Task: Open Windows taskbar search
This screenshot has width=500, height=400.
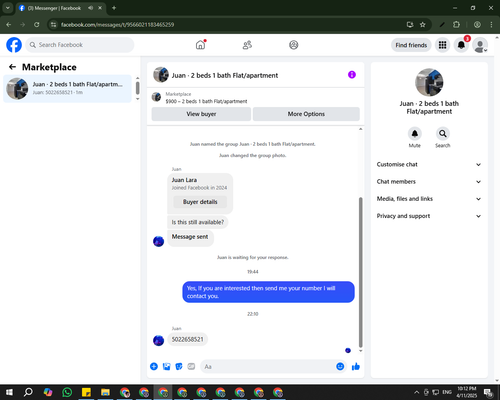Action: (28, 392)
